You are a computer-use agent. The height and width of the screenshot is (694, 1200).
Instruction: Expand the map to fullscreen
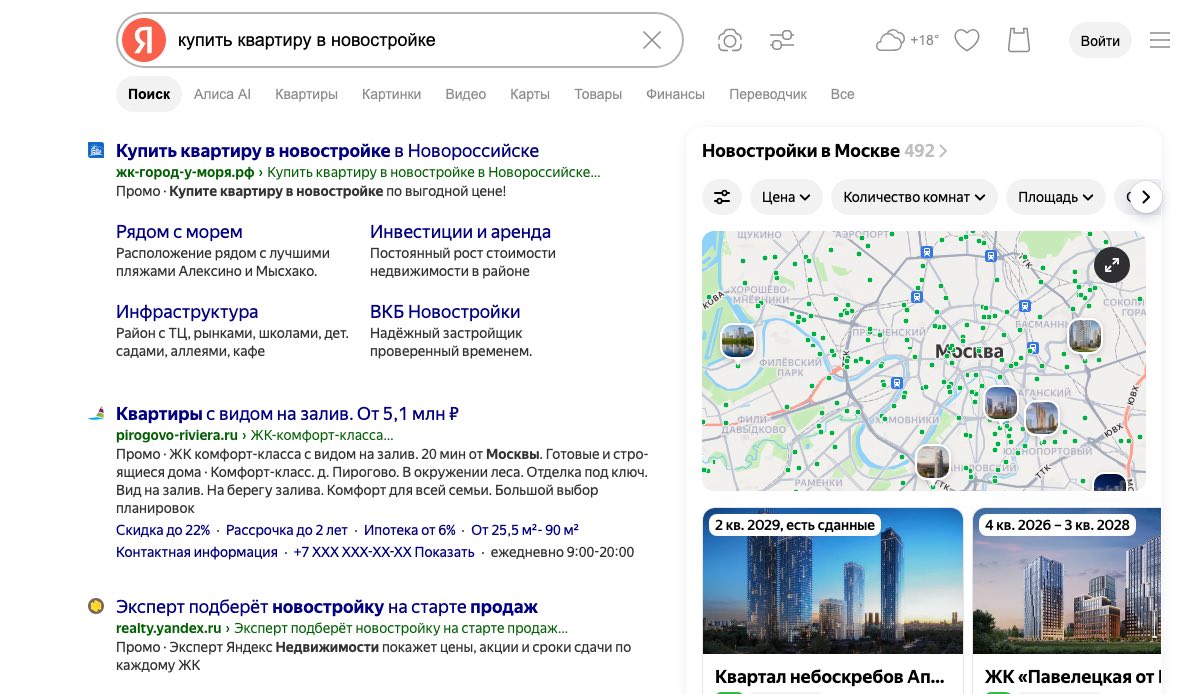(x=1112, y=264)
